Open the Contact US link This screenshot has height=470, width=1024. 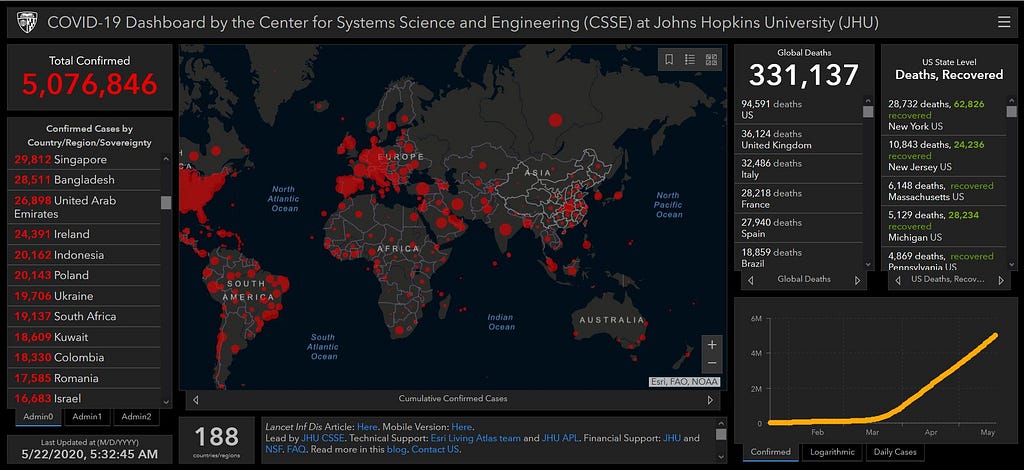(x=436, y=450)
